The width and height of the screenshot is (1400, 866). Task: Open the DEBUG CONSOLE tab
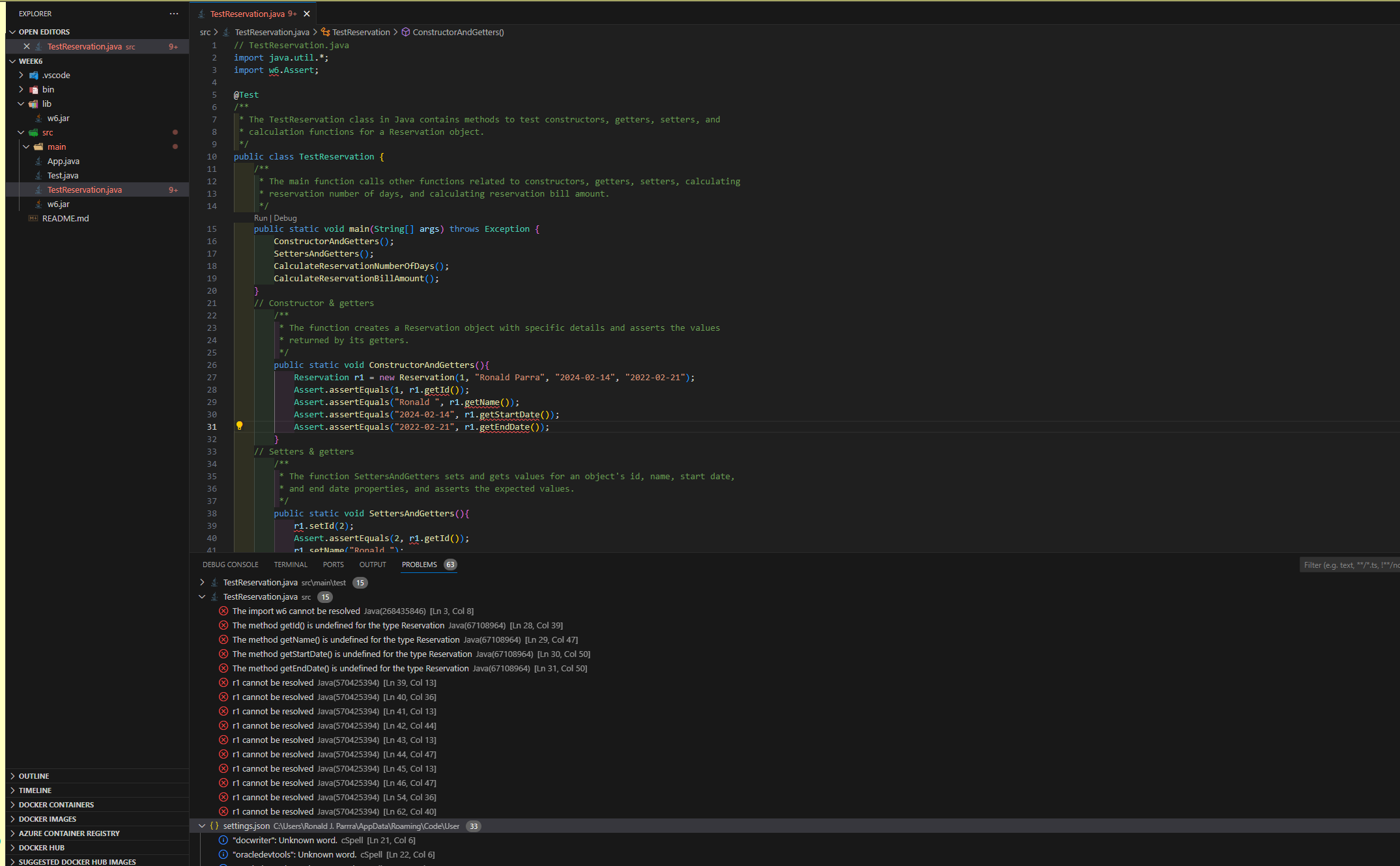tap(230, 565)
